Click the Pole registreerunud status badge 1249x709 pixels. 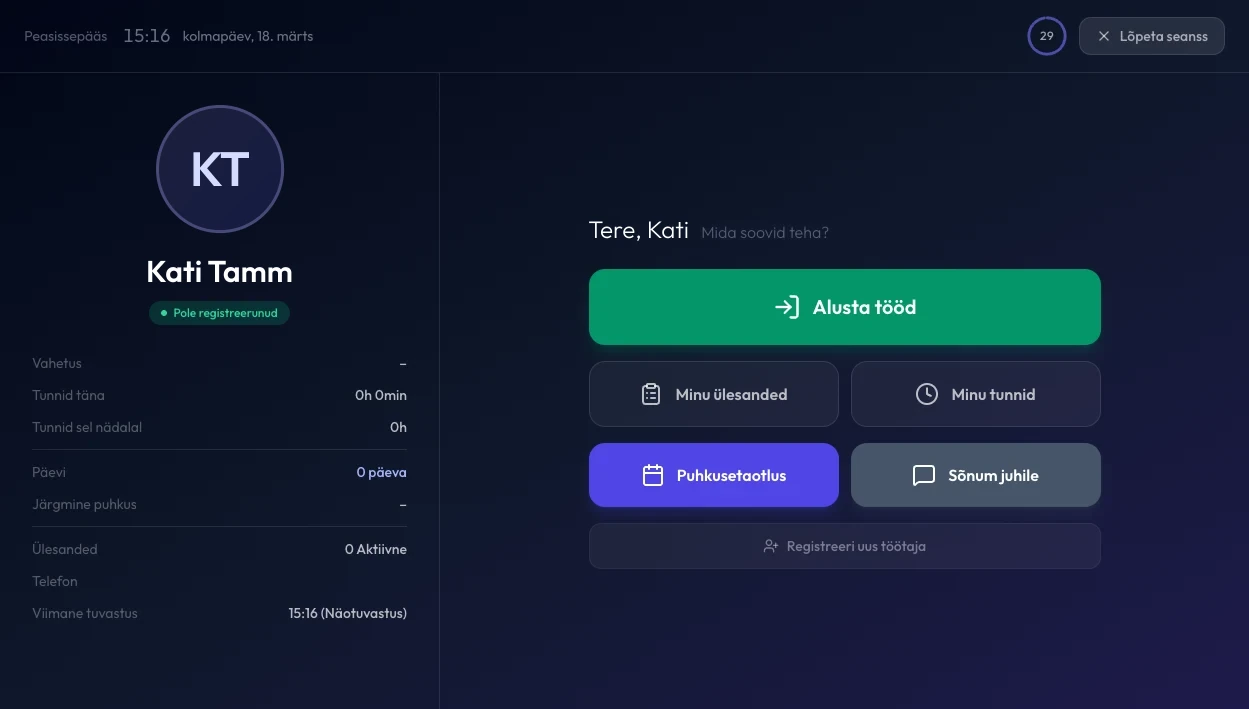click(x=220, y=313)
